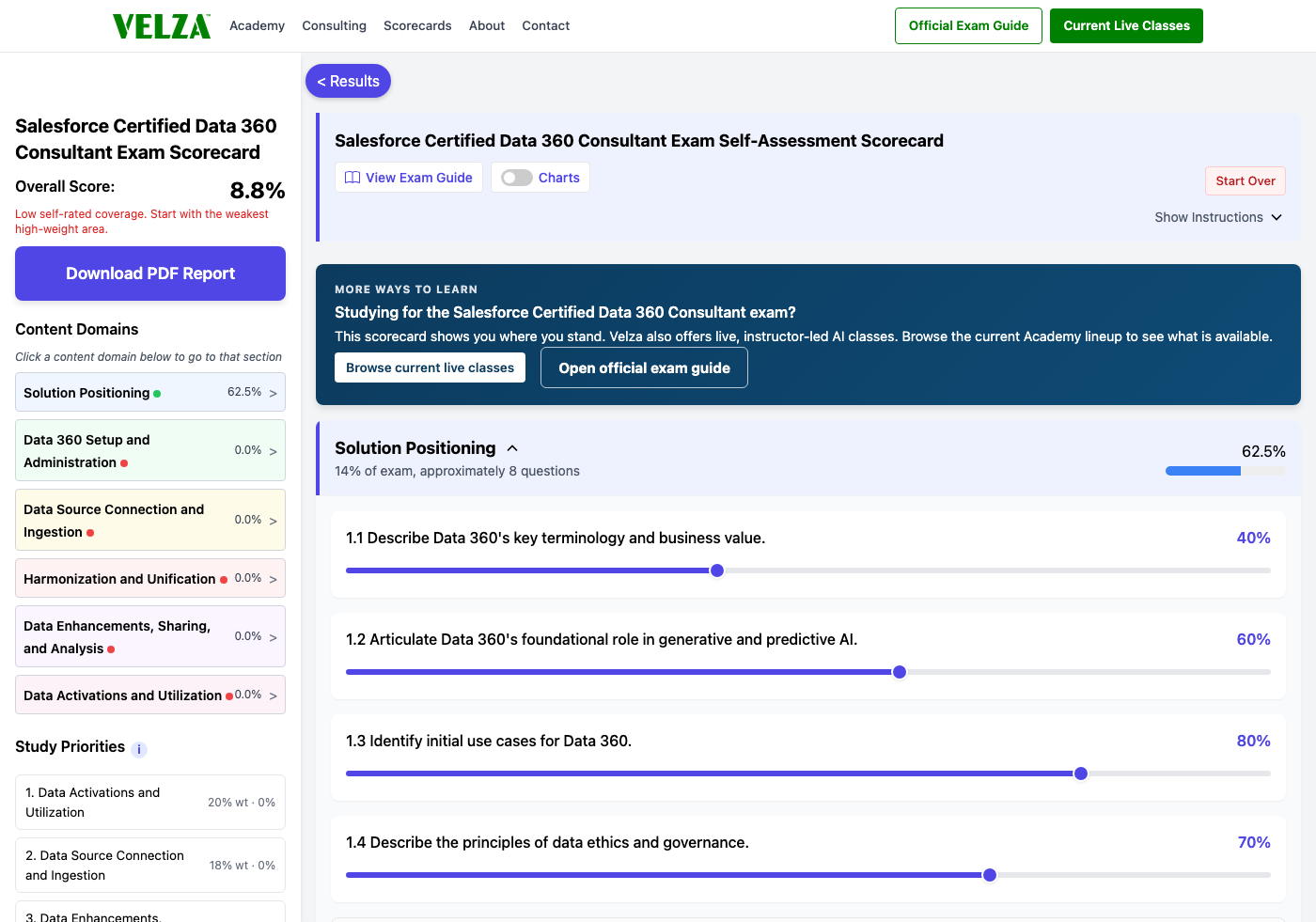Screen dimensions: 1316x922
Task: Open Data 360 Setup and Administration domain
Action: [150, 450]
